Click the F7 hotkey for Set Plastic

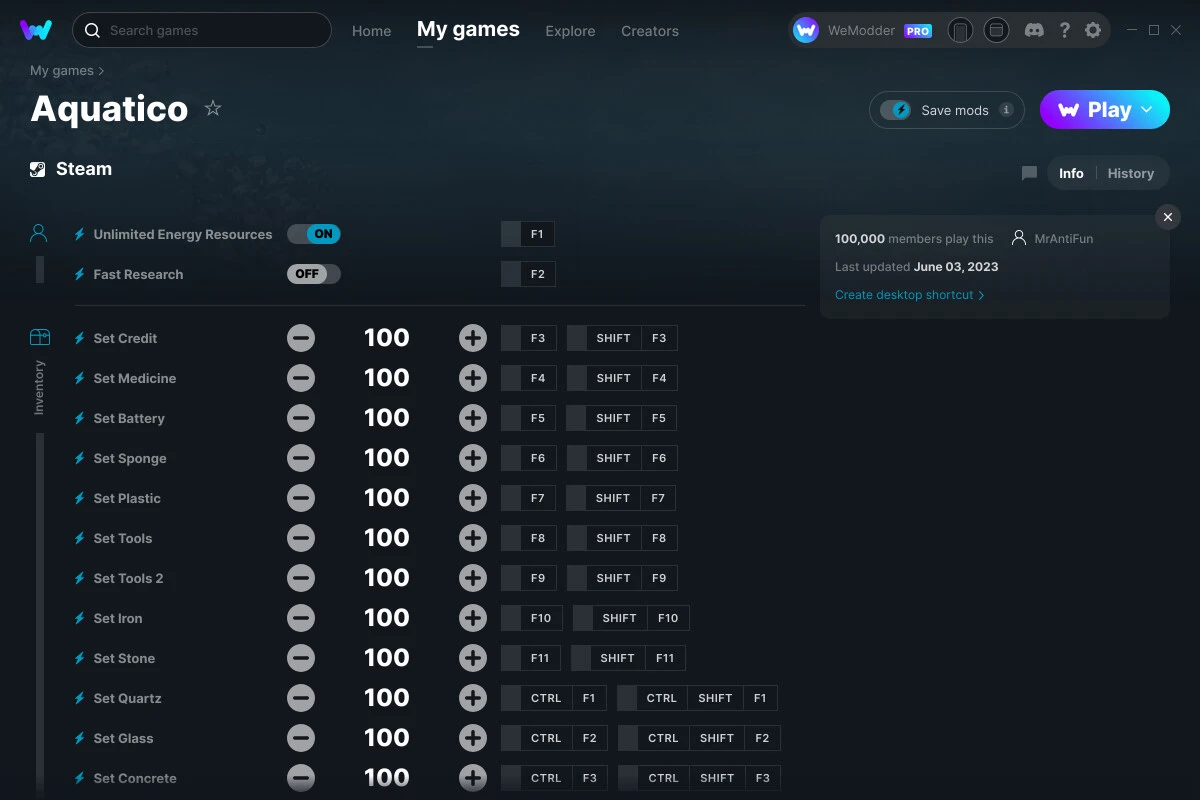tap(528, 498)
